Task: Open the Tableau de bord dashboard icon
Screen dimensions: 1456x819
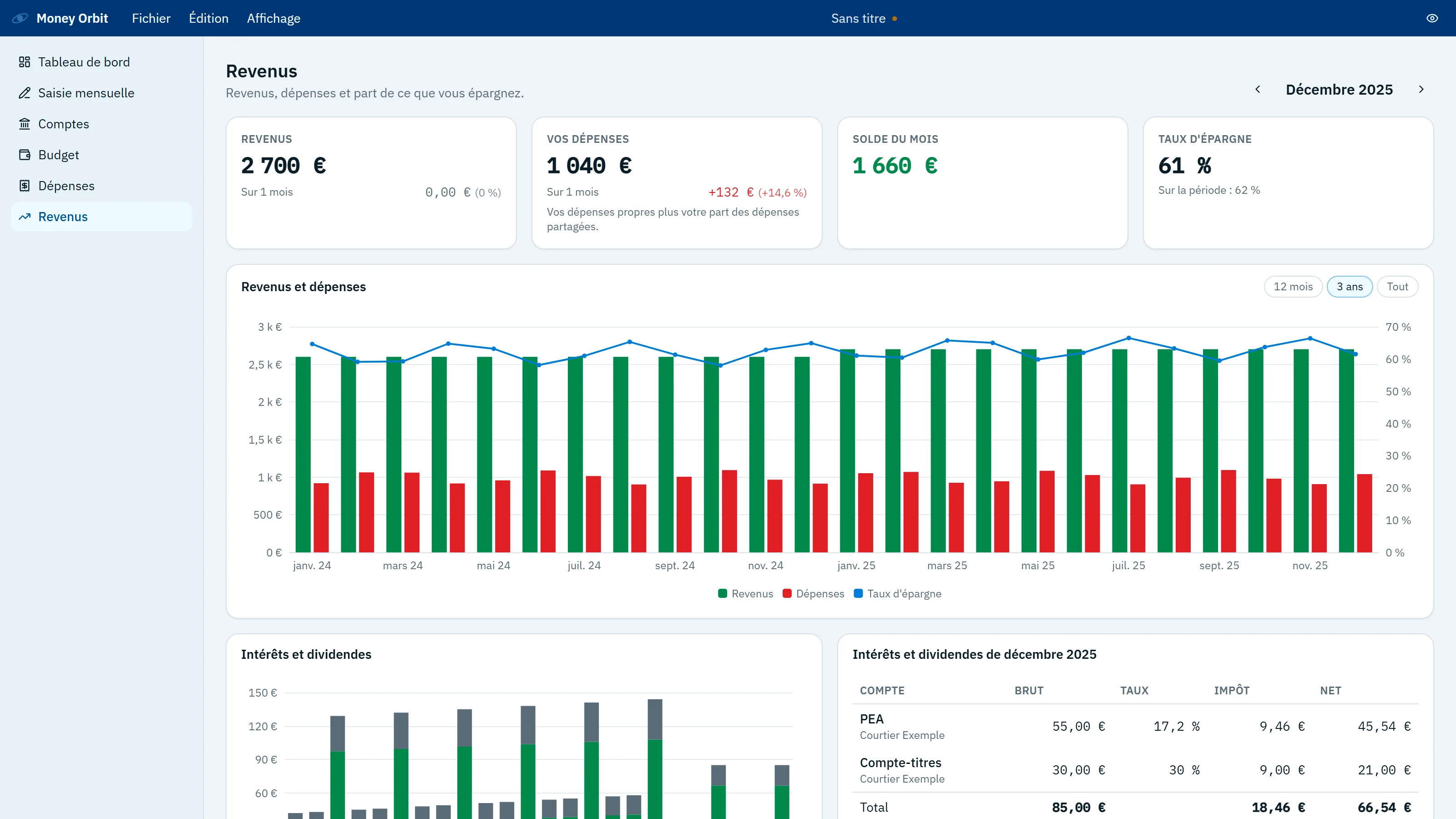Action: pos(24,61)
